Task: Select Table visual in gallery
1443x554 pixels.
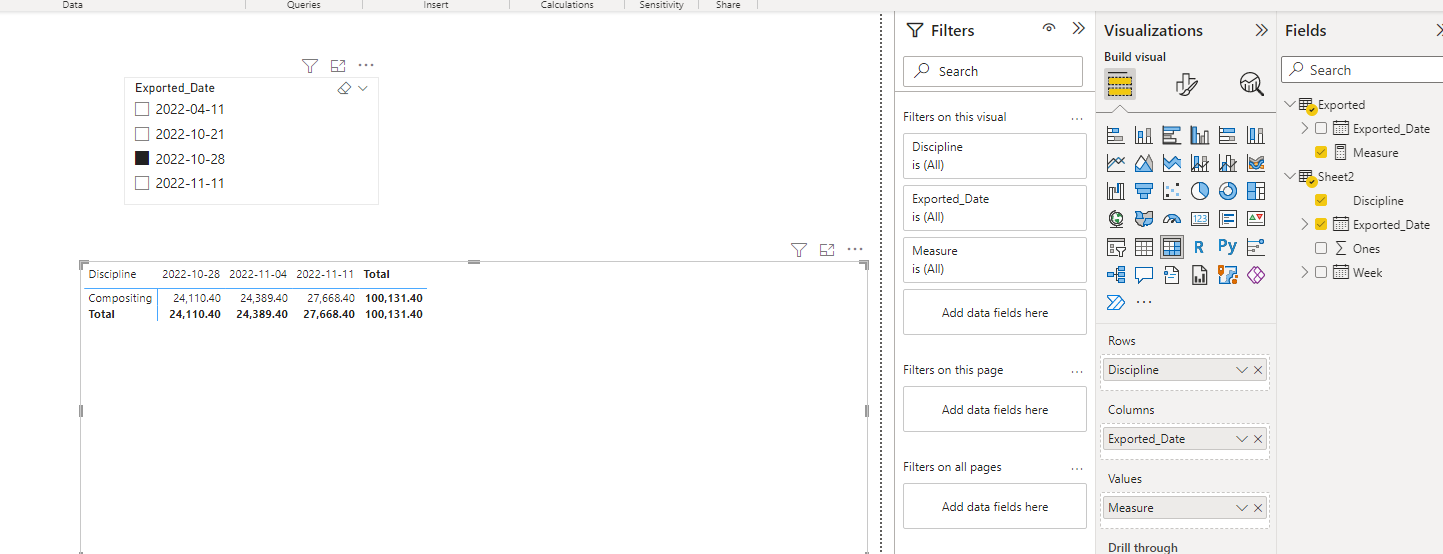Action: (x=1144, y=247)
